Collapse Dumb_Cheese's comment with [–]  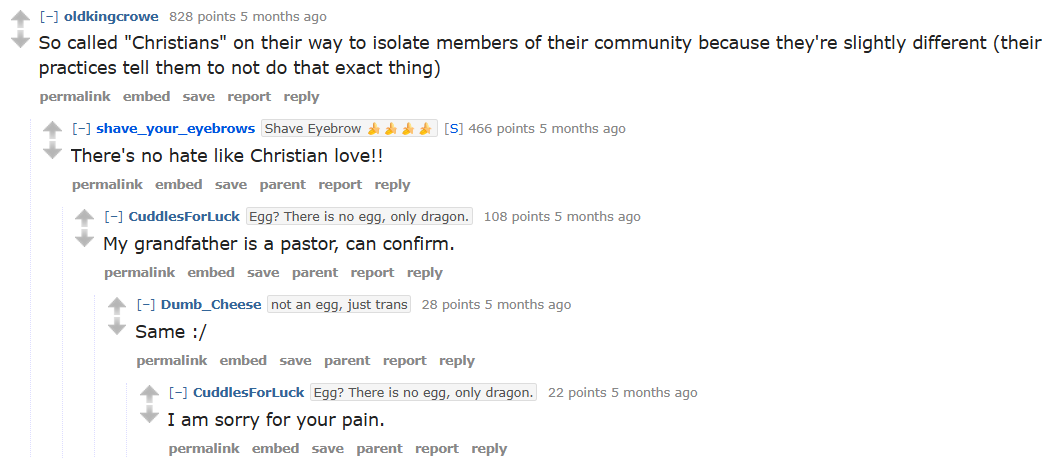click(146, 304)
